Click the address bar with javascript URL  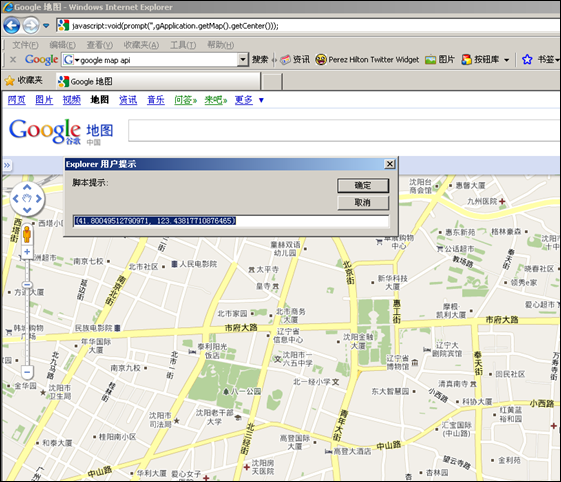(x=308, y=26)
